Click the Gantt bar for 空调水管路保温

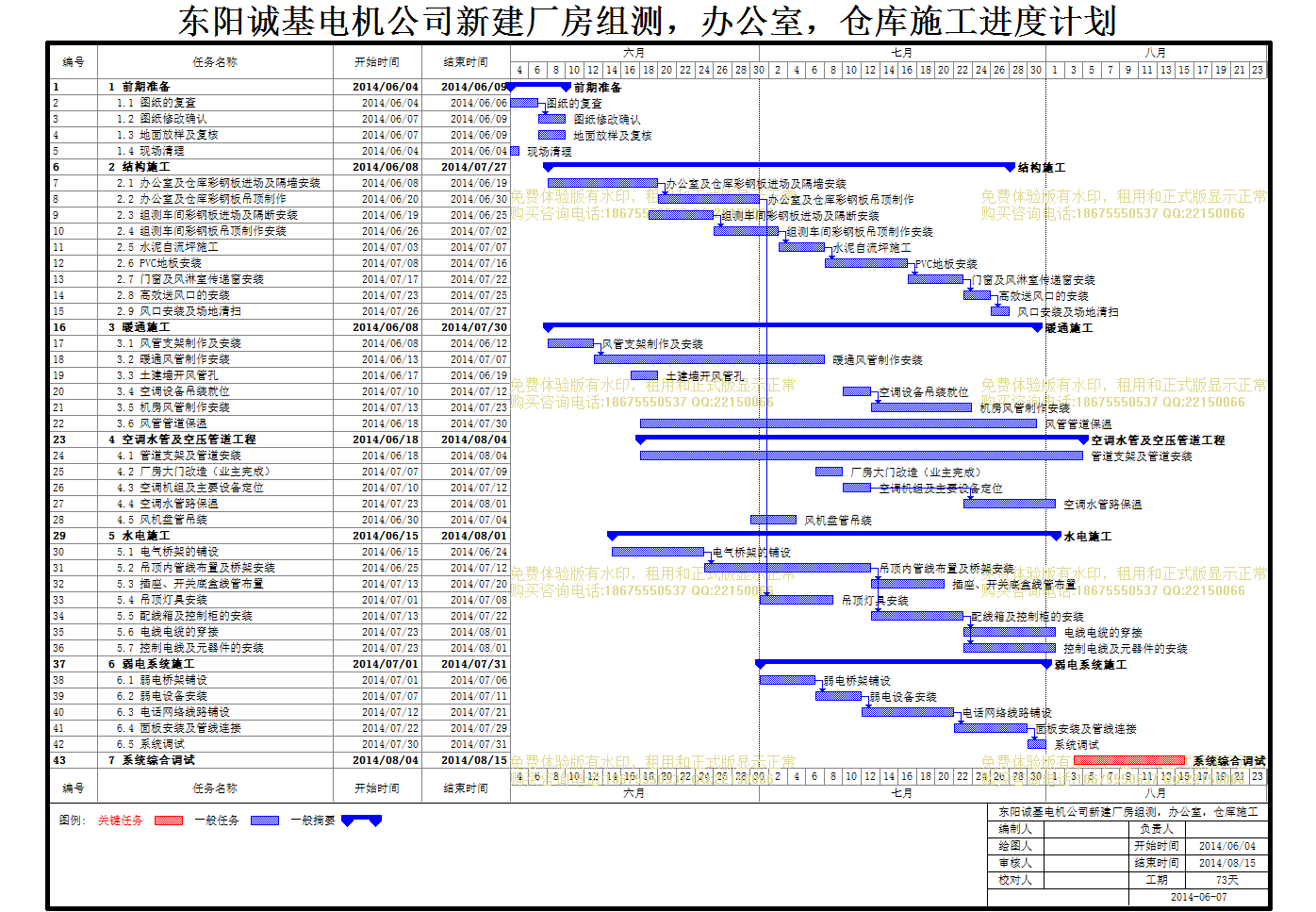[1010, 504]
